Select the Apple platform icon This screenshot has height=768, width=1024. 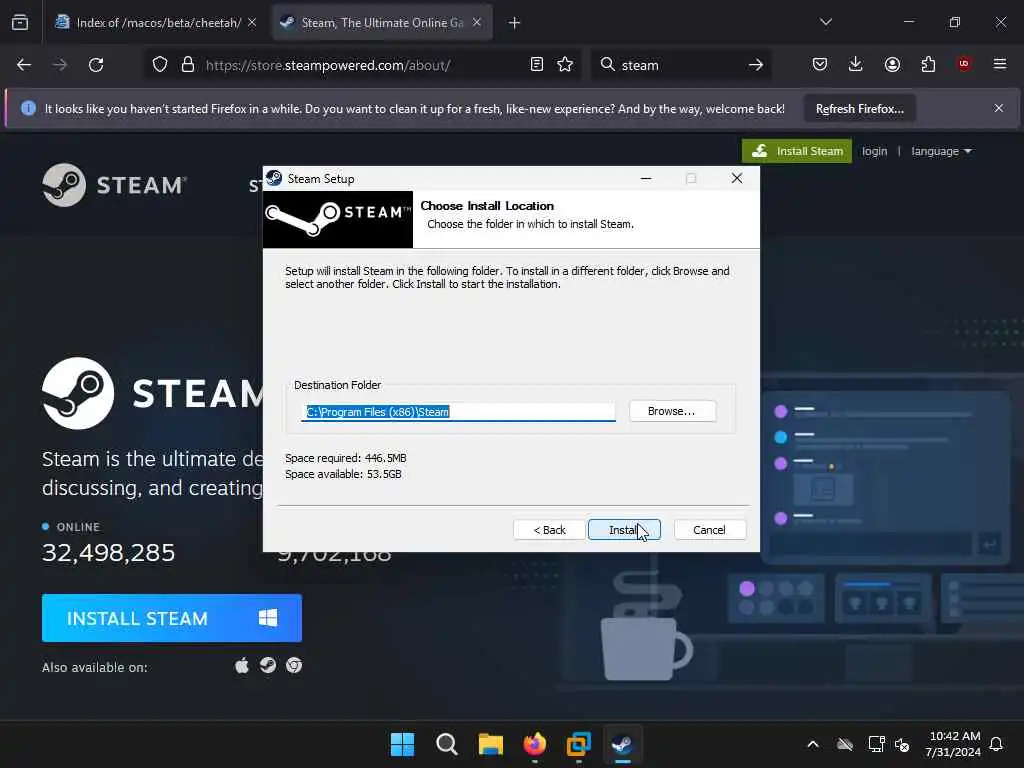click(242, 665)
